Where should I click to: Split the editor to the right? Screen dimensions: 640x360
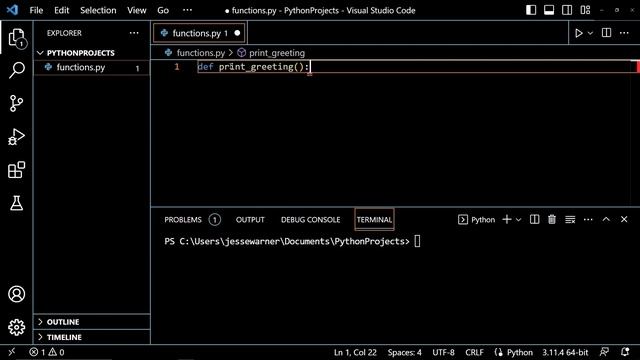click(x=606, y=33)
